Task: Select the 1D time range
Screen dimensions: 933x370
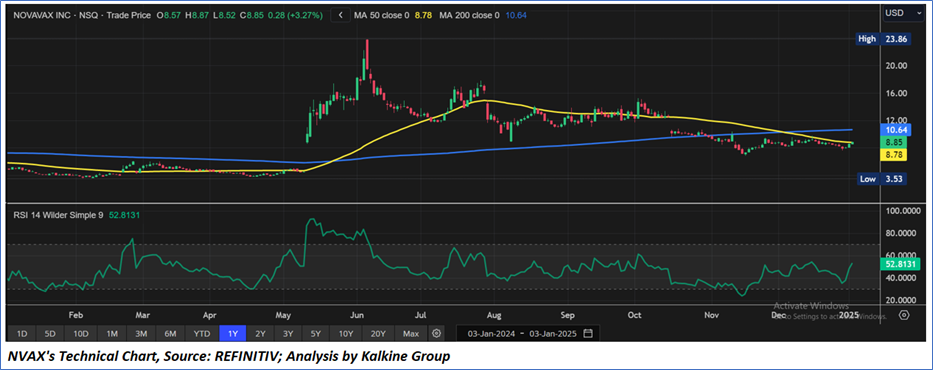Action: click(21, 333)
